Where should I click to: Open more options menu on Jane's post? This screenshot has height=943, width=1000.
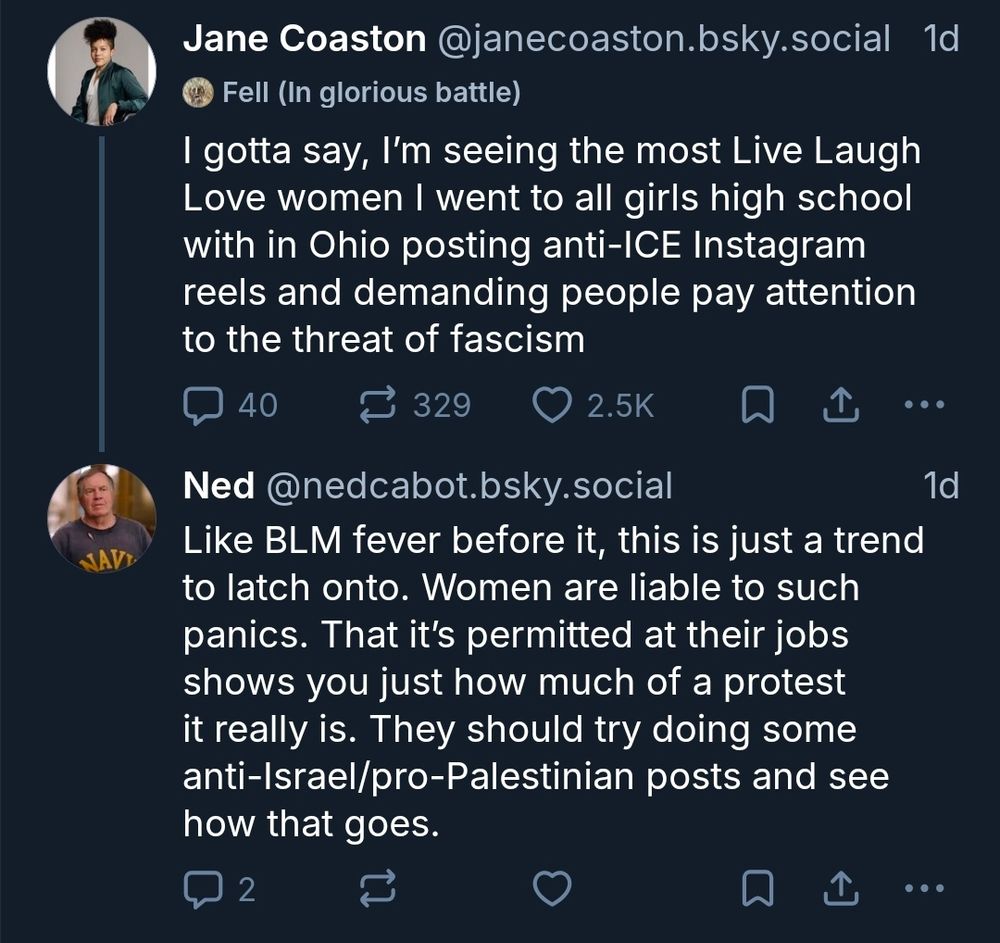pyautogui.click(x=923, y=404)
